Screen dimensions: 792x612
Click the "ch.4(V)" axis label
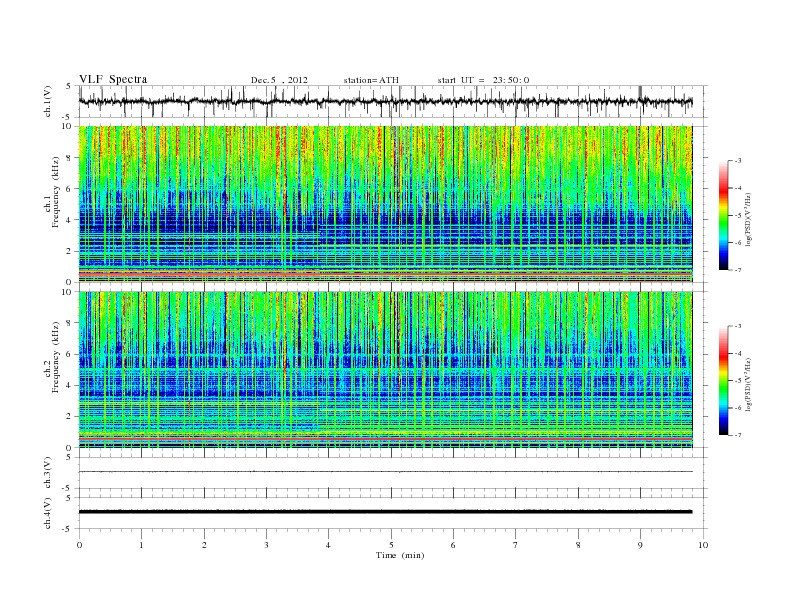(48, 513)
